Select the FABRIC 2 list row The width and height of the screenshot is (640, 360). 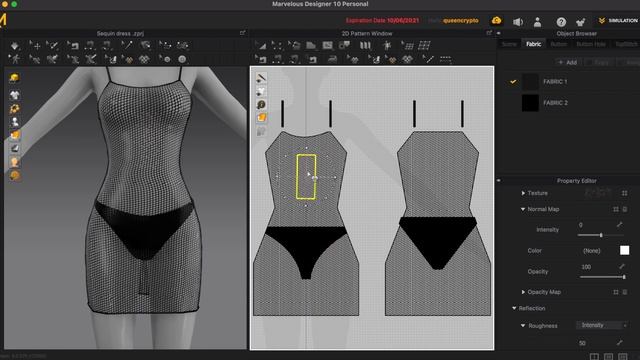571,103
